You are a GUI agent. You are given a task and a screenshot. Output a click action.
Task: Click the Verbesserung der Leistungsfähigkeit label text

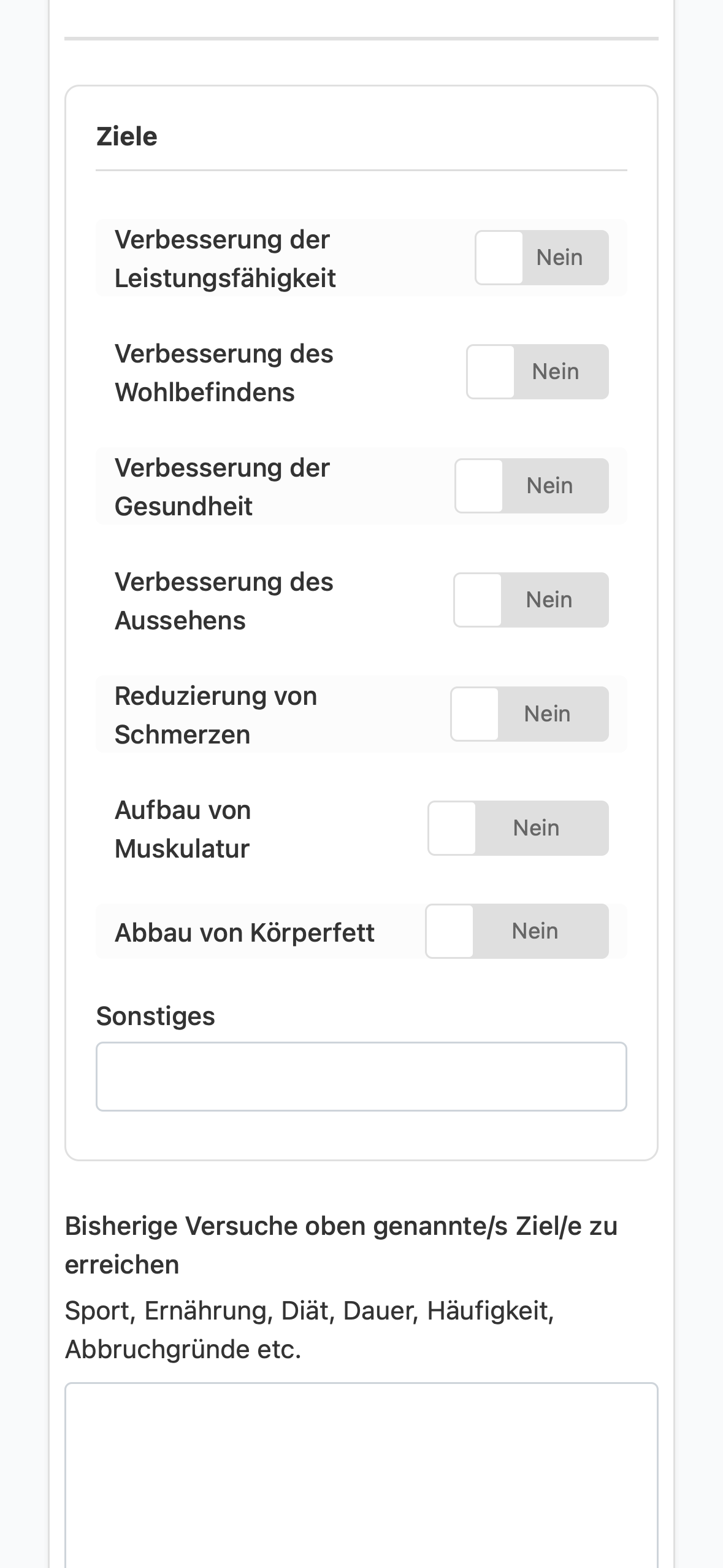pos(225,259)
